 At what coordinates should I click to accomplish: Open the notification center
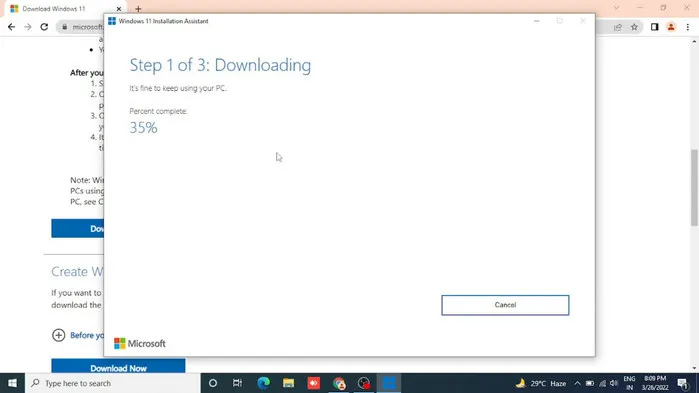683,383
